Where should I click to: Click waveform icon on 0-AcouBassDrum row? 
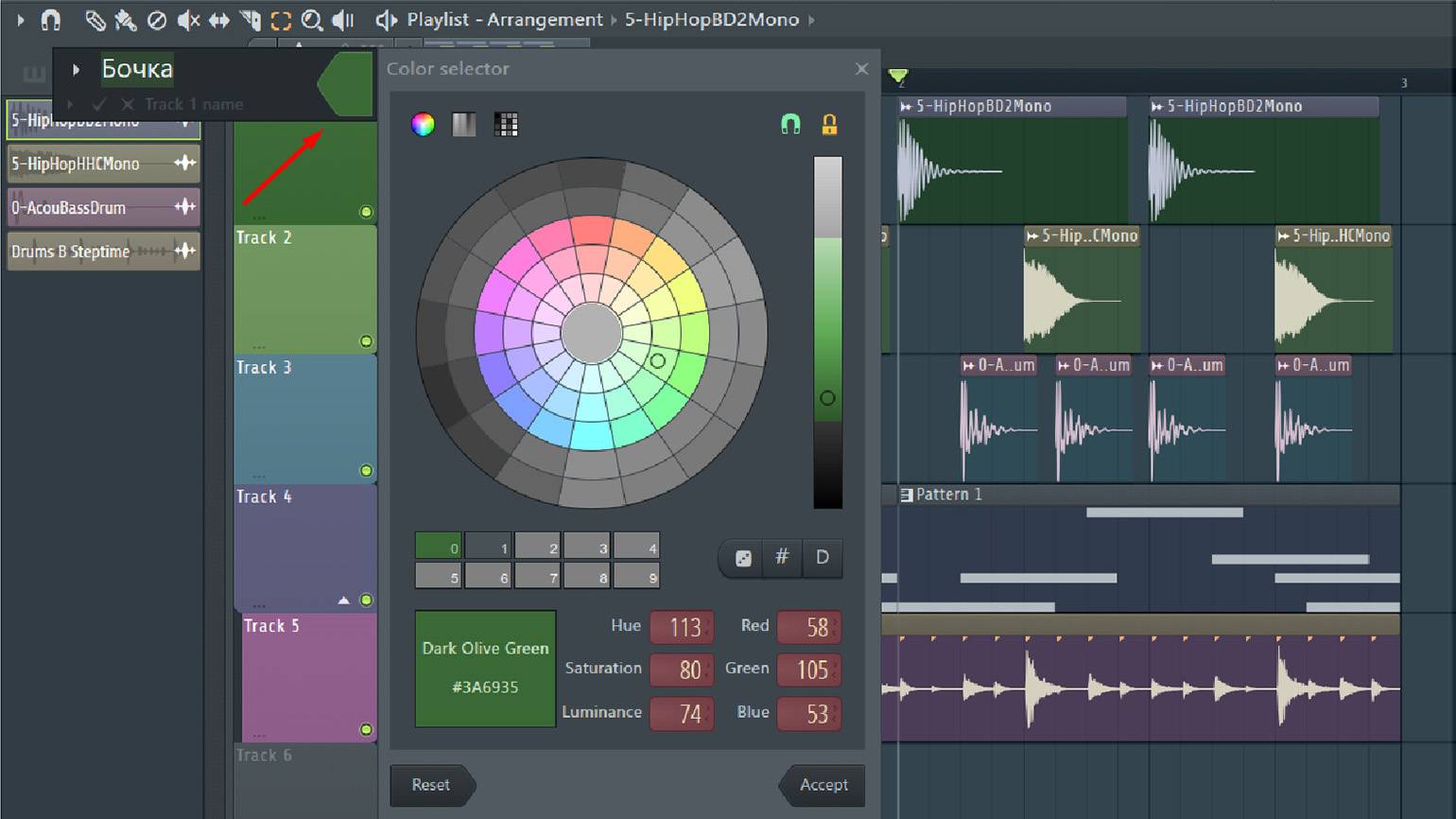184,206
